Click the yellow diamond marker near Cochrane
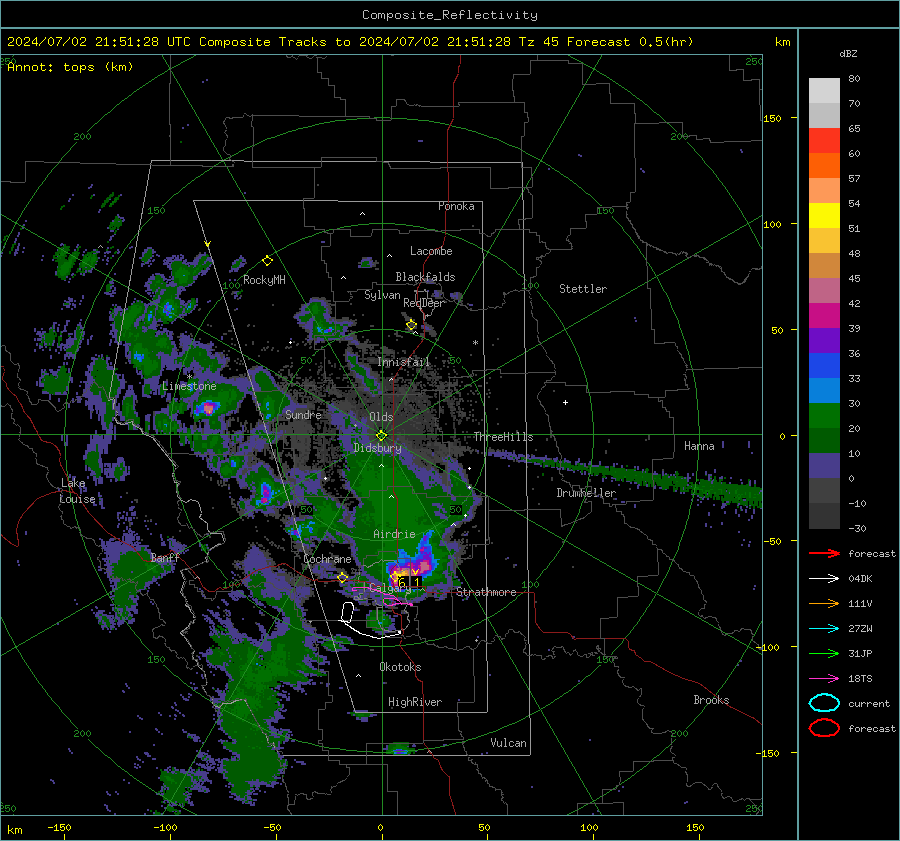This screenshot has width=900, height=841. click(x=343, y=578)
